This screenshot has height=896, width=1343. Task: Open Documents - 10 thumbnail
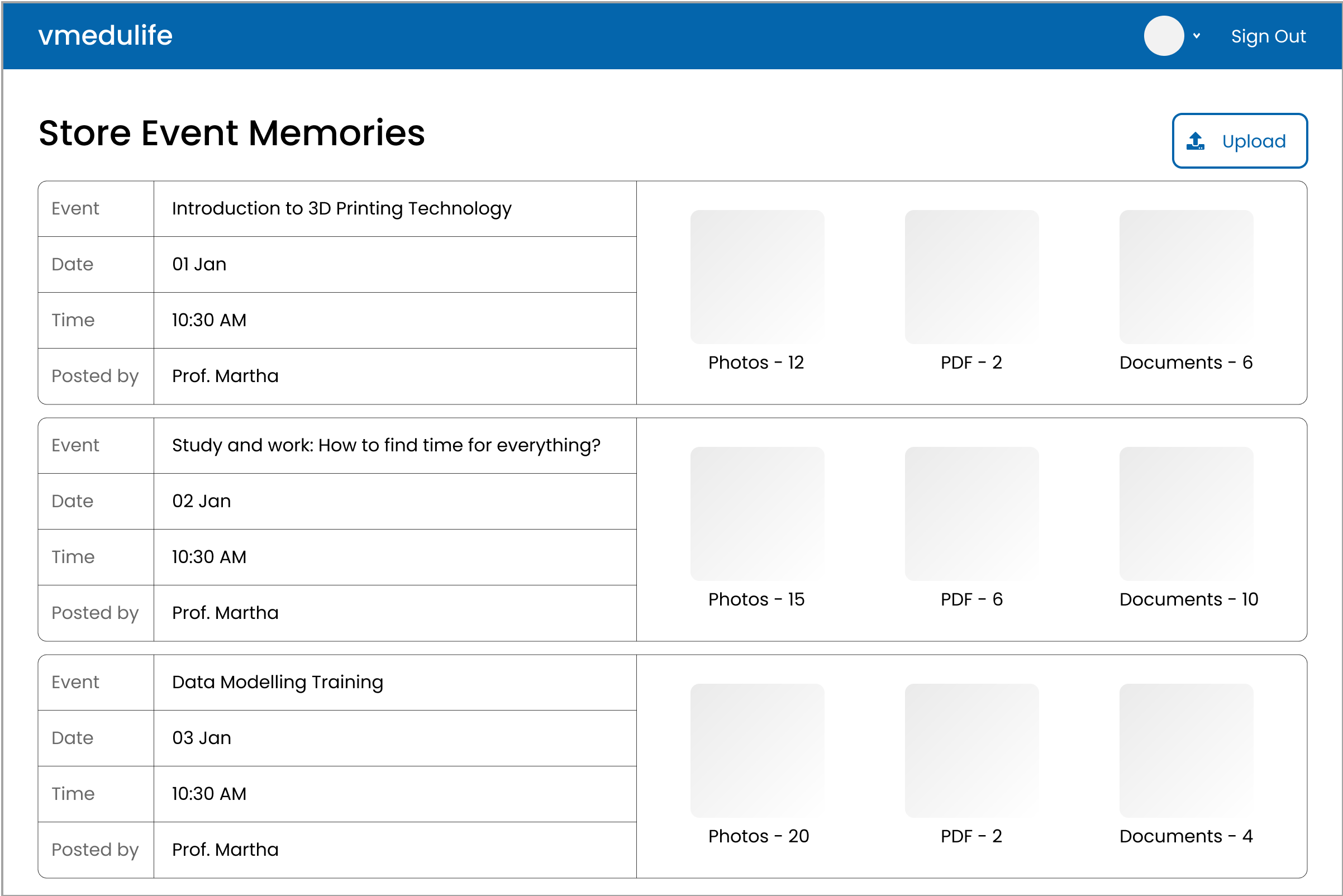pos(1187,514)
